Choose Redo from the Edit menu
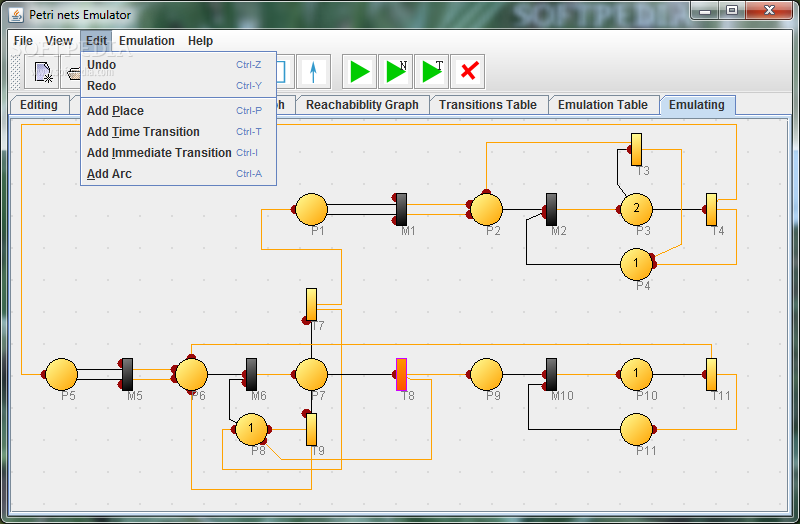Image resolution: width=800 pixels, height=524 pixels. pos(179,86)
